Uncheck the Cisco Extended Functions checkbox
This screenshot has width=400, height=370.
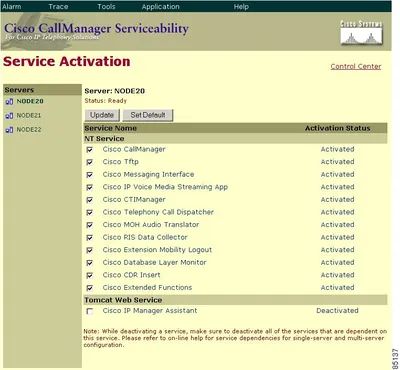point(90,288)
